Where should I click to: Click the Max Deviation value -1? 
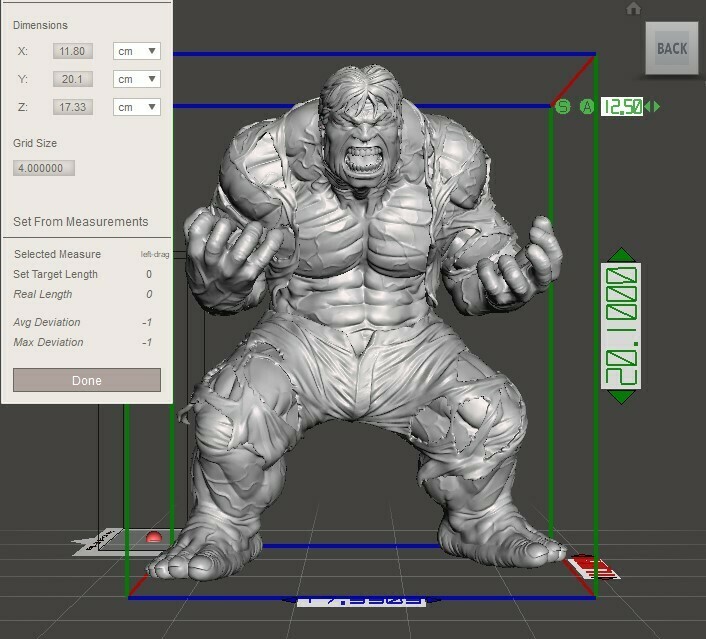[147, 342]
